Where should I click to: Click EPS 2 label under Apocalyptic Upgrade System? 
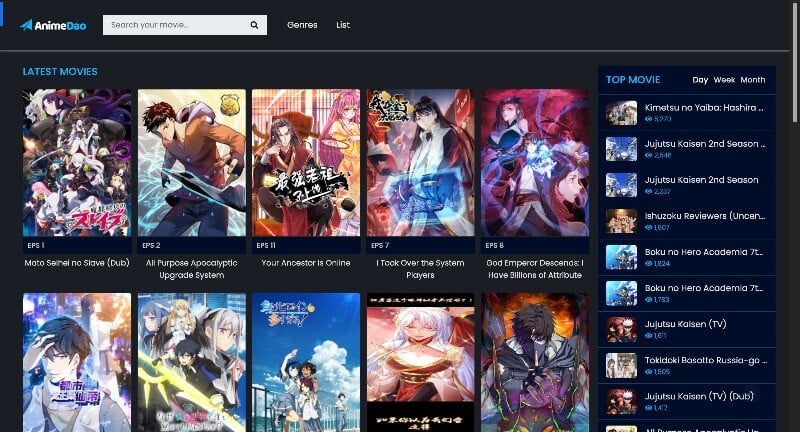click(x=151, y=245)
